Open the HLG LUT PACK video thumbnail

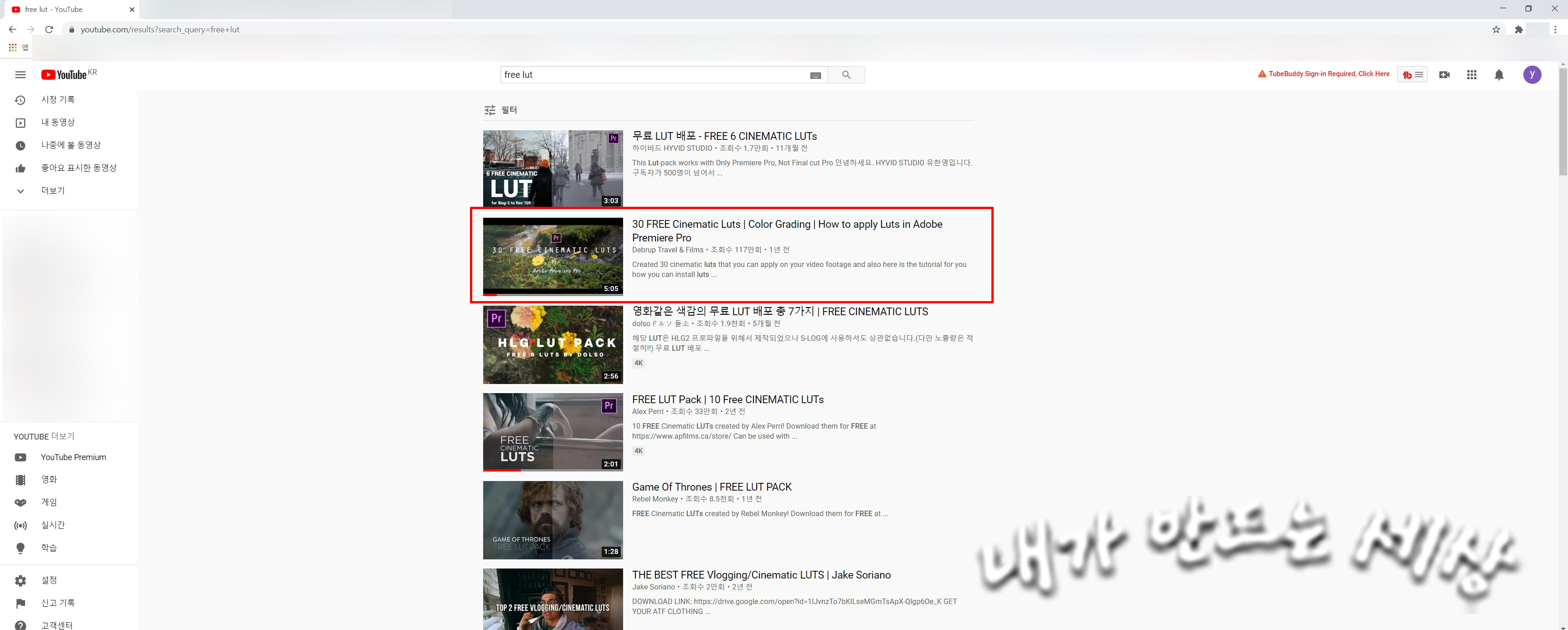pyautogui.click(x=553, y=345)
